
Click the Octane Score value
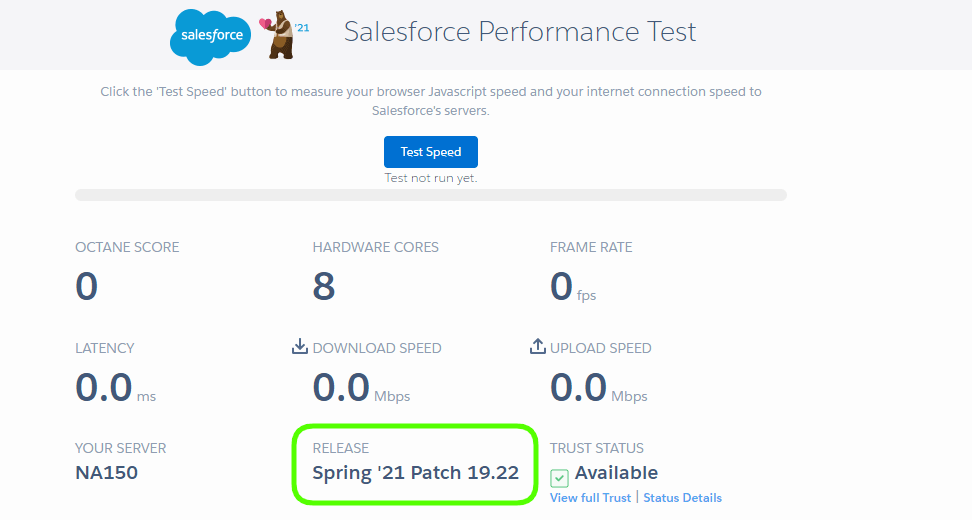tap(87, 287)
